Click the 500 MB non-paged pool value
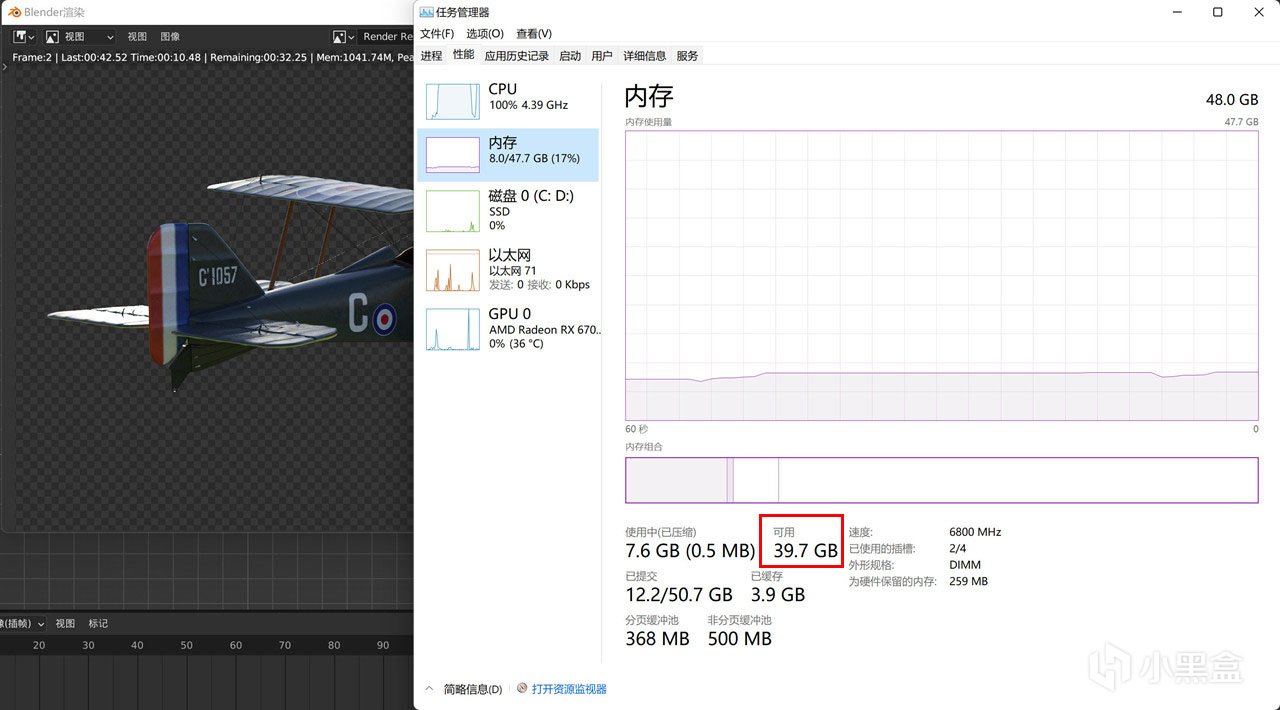 click(x=739, y=638)
